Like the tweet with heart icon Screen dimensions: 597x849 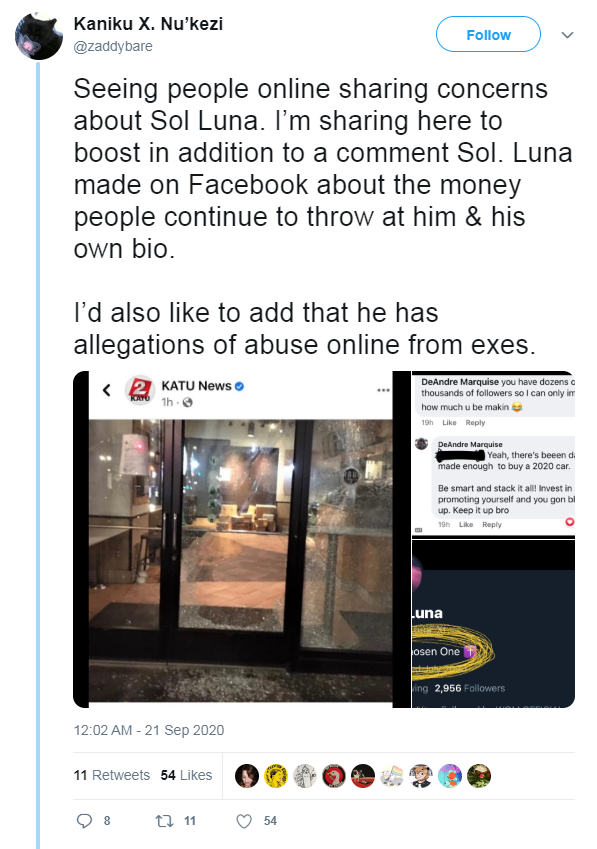[244, 821]
